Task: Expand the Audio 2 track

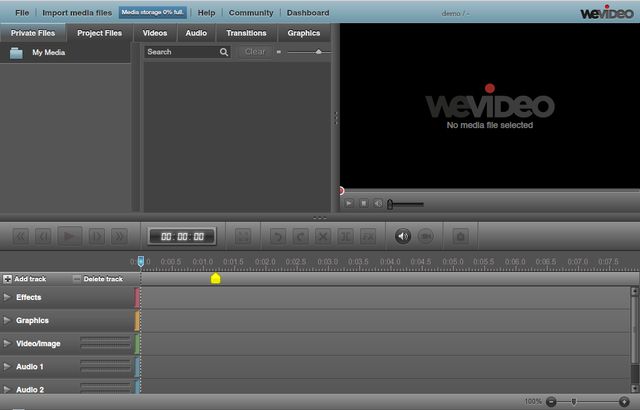Action: coord(7,390)
